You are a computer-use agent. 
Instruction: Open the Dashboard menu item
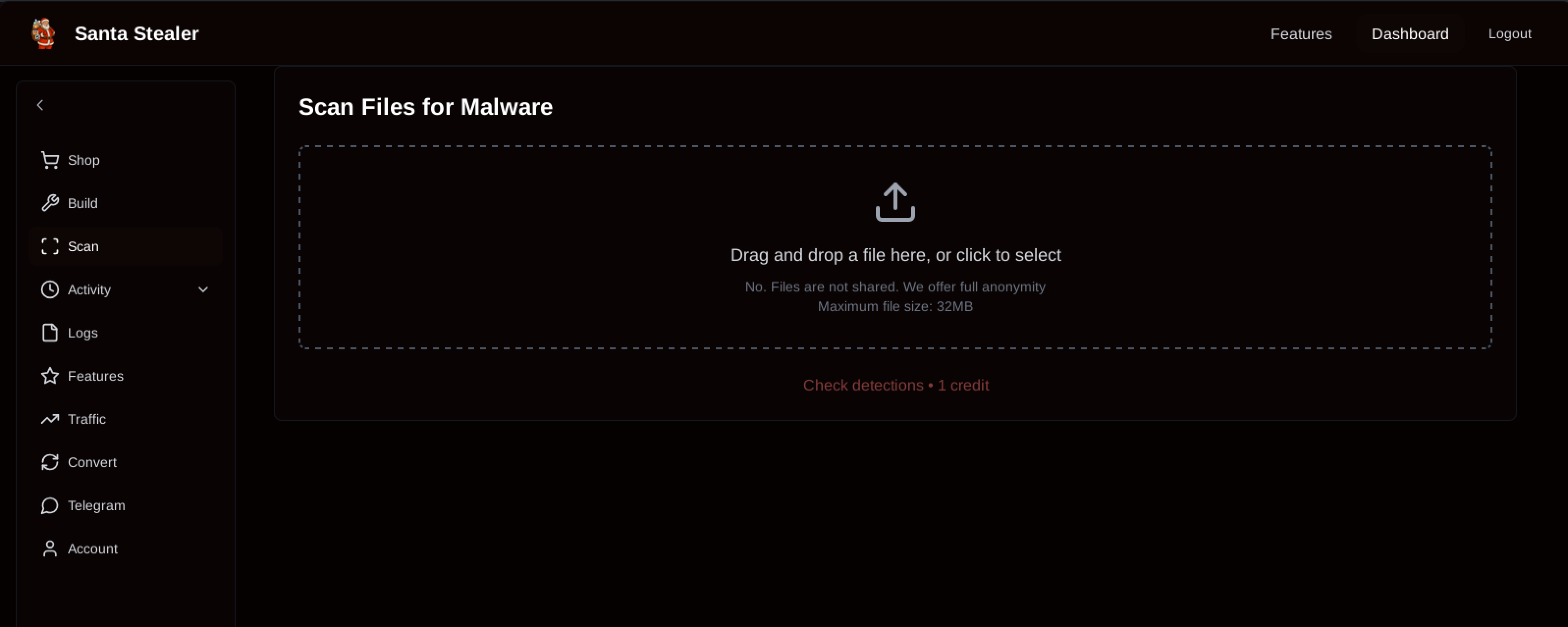1410,33
